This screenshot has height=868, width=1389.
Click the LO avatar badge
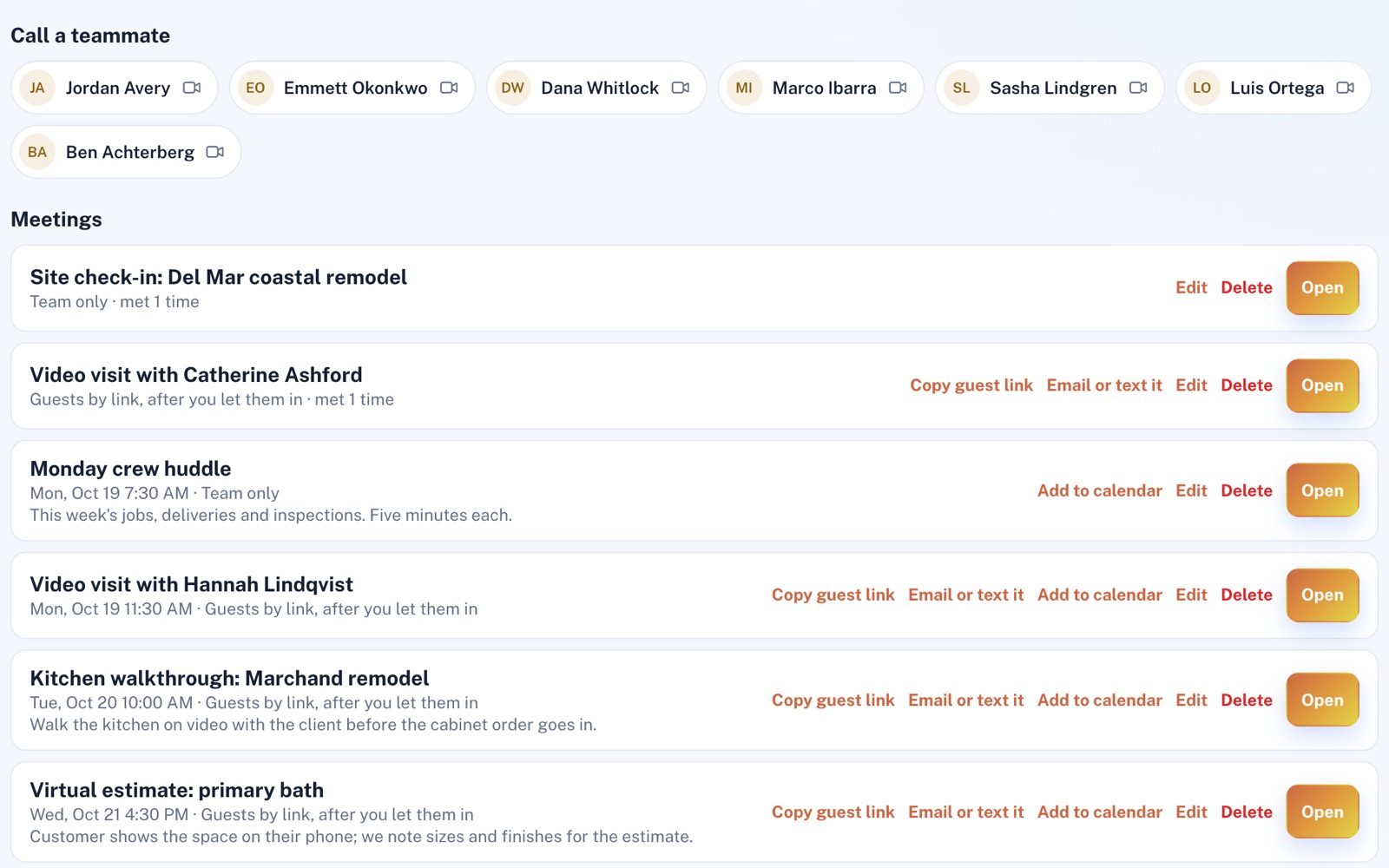(x=1202, y=88)
